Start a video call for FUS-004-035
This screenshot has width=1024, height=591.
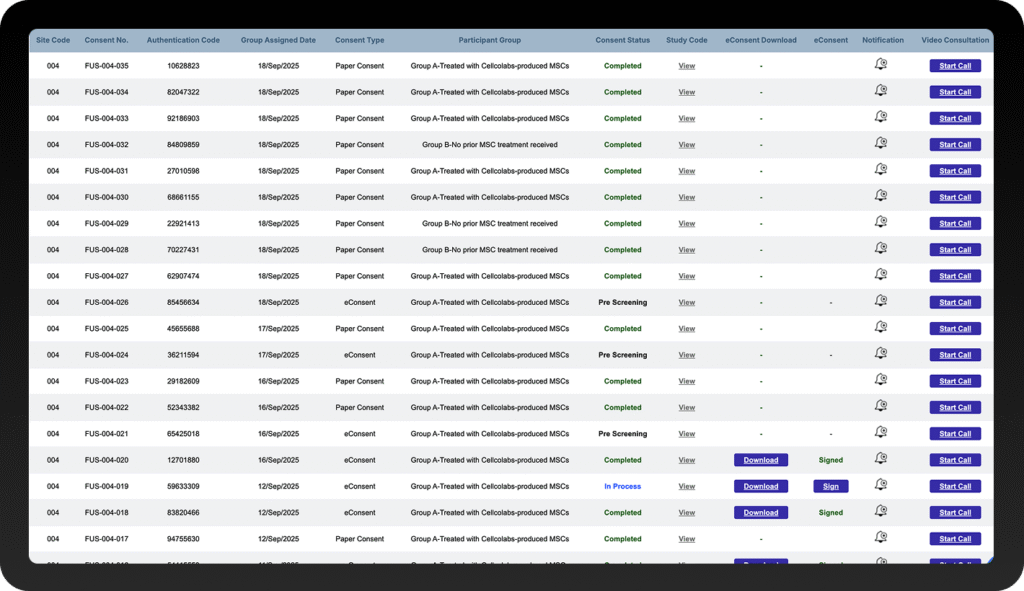point(954,65)
